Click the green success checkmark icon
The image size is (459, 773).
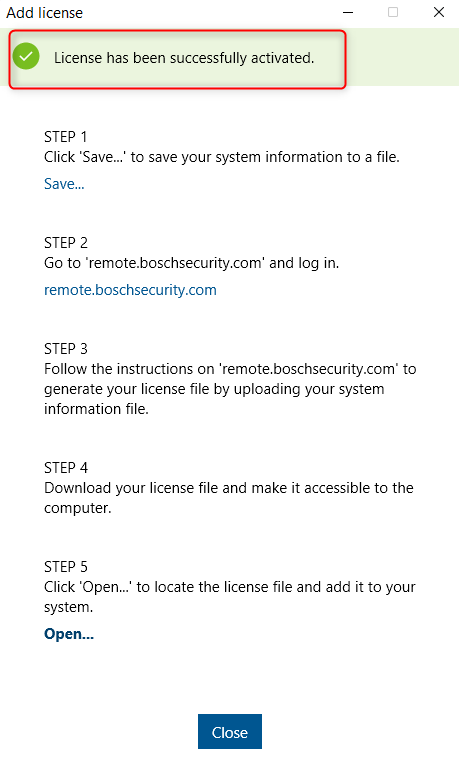[x=26, y=56]
